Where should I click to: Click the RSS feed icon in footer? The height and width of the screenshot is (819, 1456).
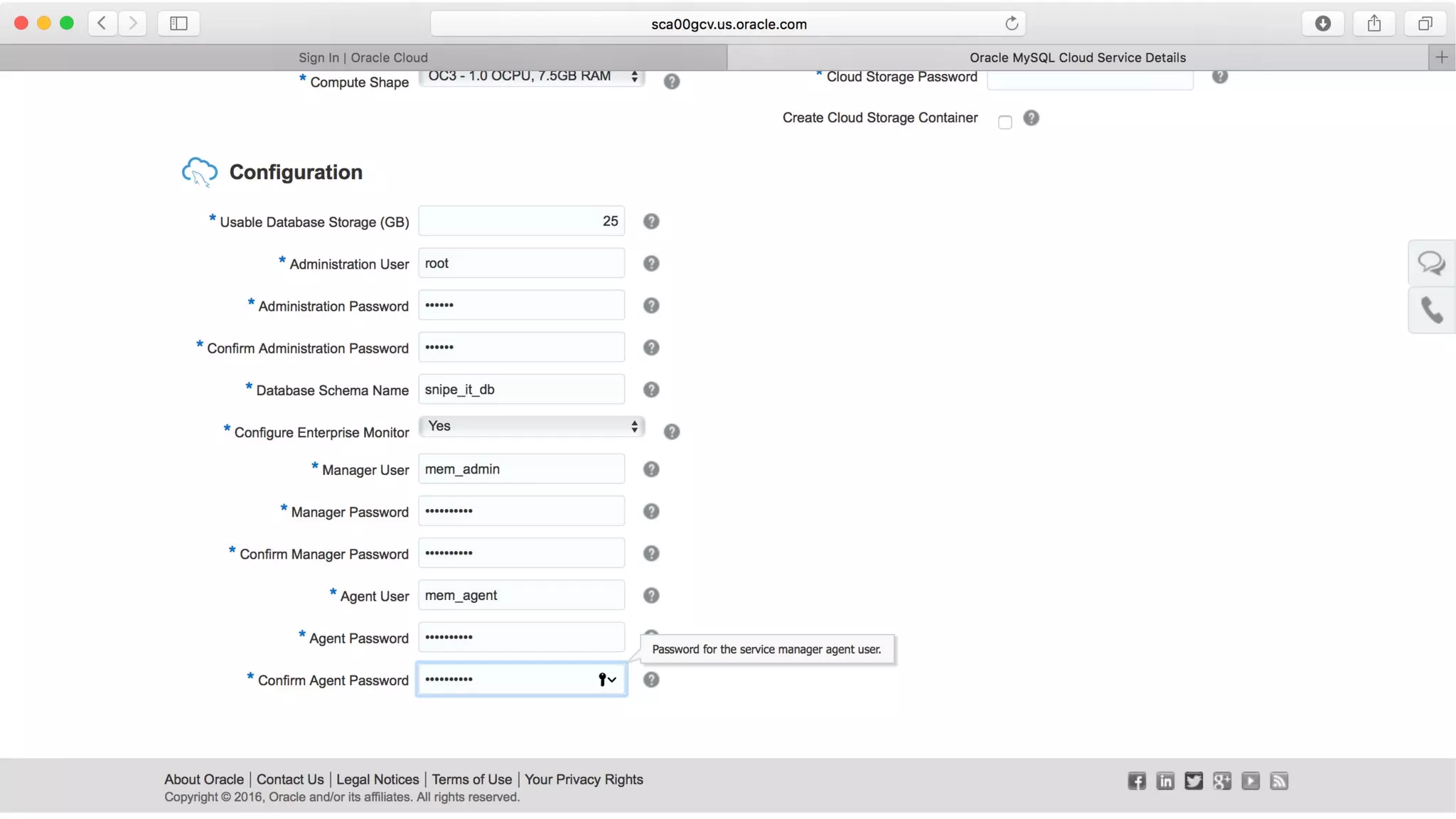(x=1278, y=781)
